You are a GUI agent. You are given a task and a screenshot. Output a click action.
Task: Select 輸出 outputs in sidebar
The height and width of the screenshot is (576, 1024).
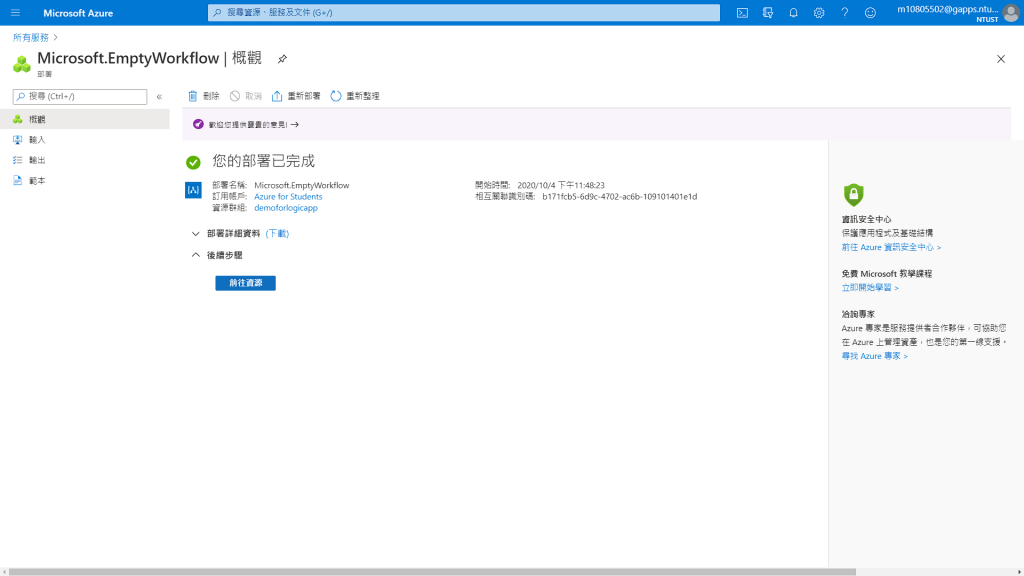[85, 160]
